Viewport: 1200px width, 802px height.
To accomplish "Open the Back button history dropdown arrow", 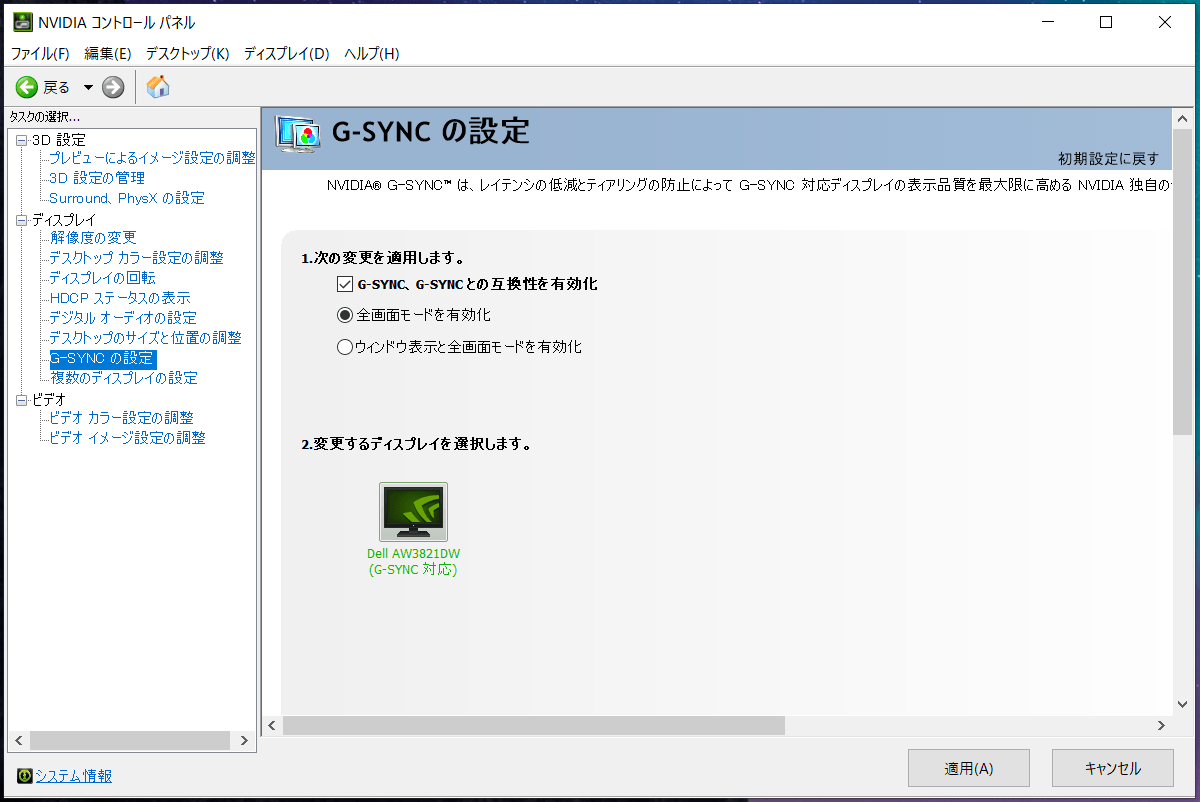I will pyautogui.click(x=88, y=87).
